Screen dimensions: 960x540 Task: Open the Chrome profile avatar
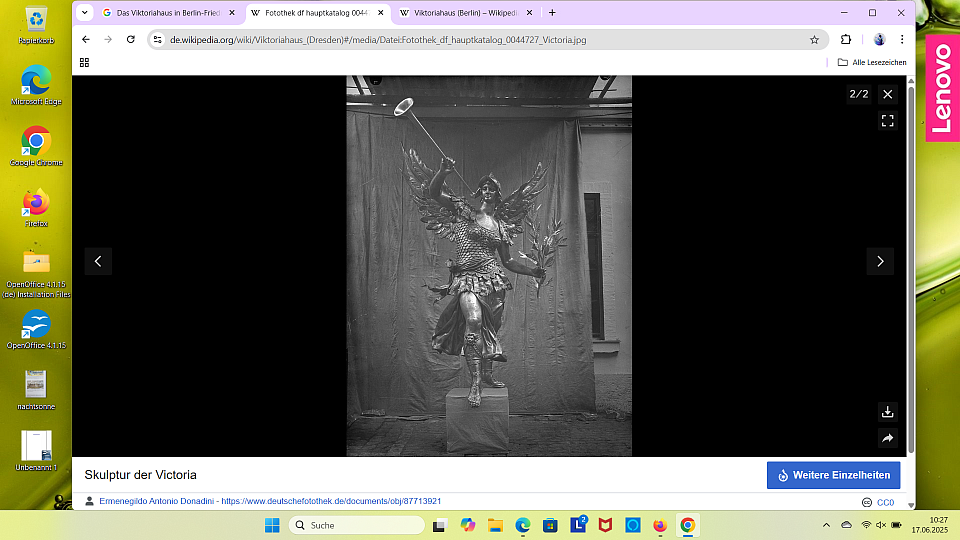click(879, 40)
